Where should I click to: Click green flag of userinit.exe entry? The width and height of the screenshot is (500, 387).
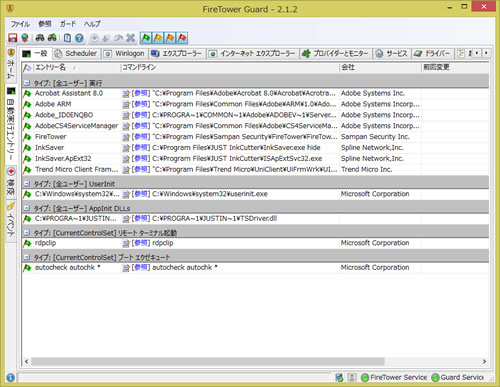27,194
